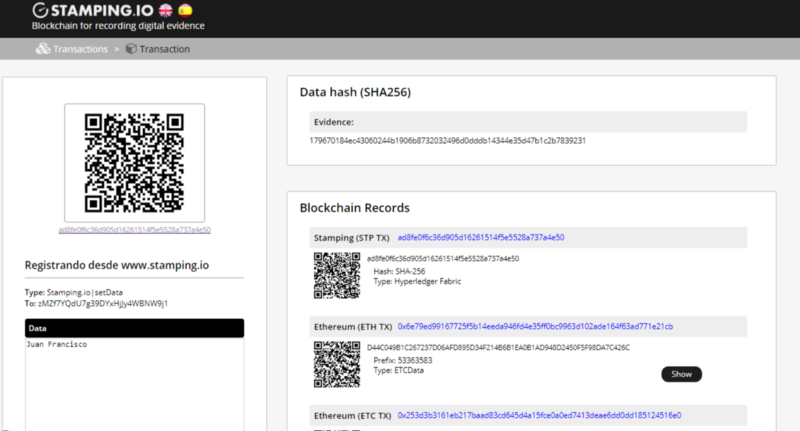The width and height of the screenshot is (800, 431).
Task: Open the Stamping STP TX hash link
Action: (481, 237)
